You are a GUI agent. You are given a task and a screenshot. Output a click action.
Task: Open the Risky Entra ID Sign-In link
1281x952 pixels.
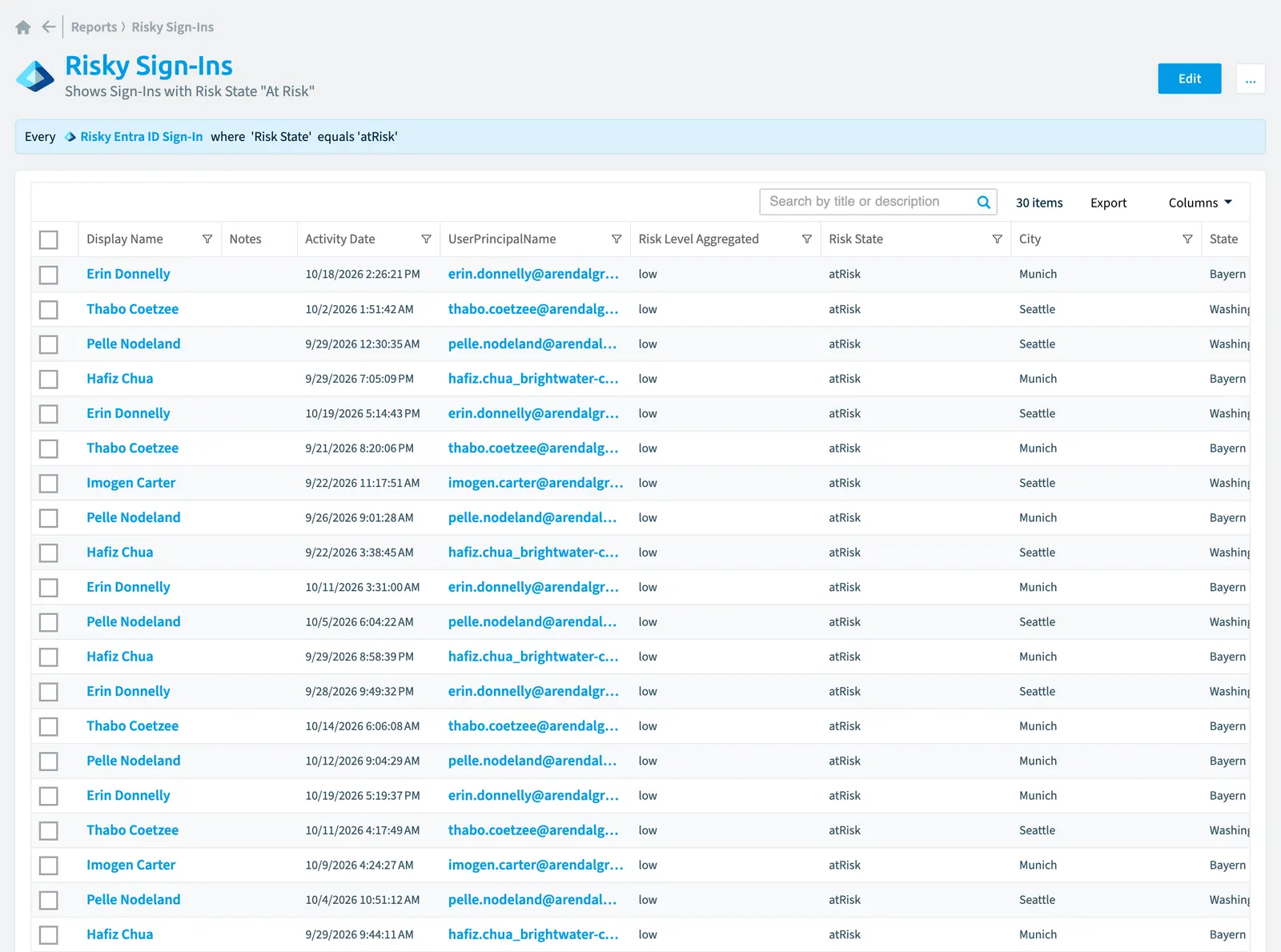(x=142, y=137)
